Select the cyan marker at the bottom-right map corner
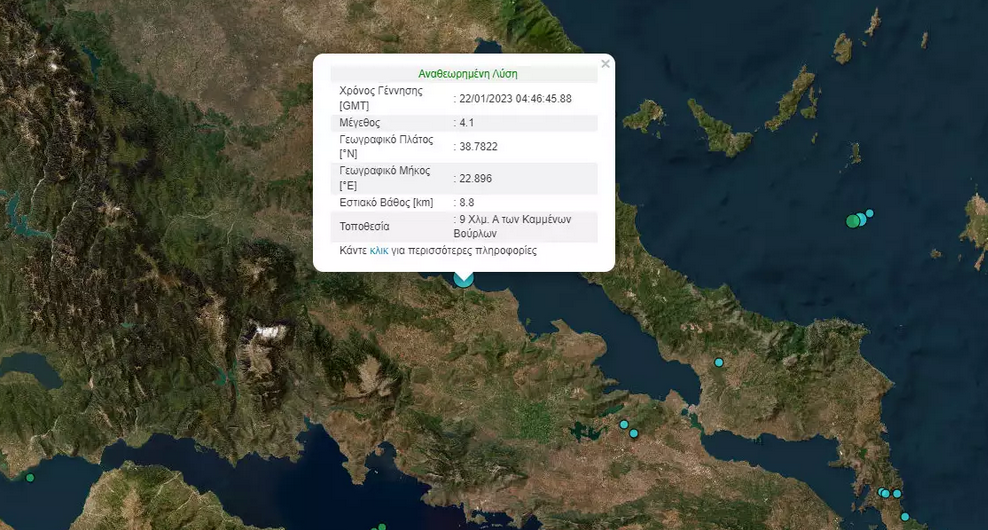 click(x=905, y=517)
